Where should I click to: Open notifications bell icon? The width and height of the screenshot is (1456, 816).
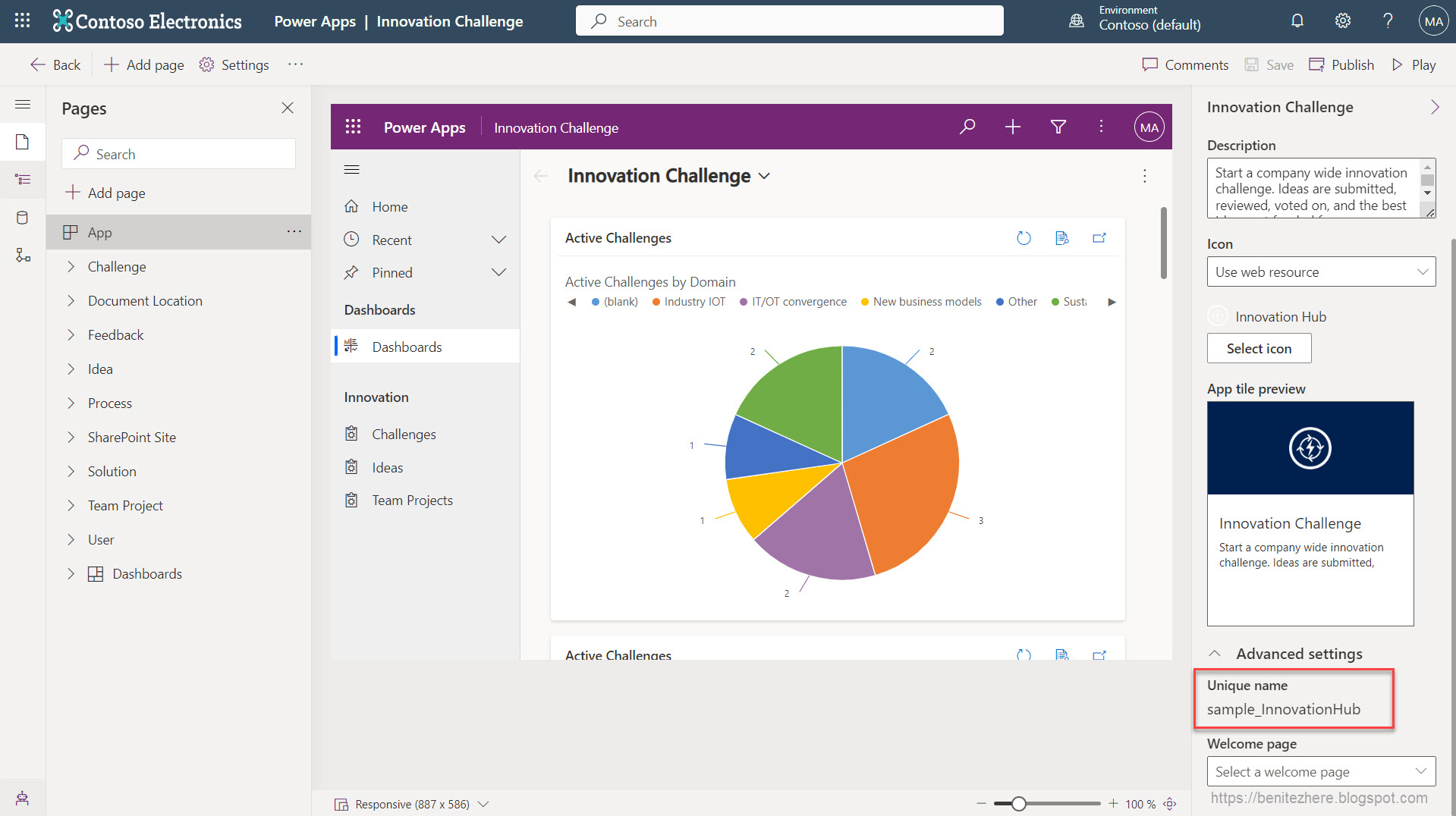pos(1297,21)
